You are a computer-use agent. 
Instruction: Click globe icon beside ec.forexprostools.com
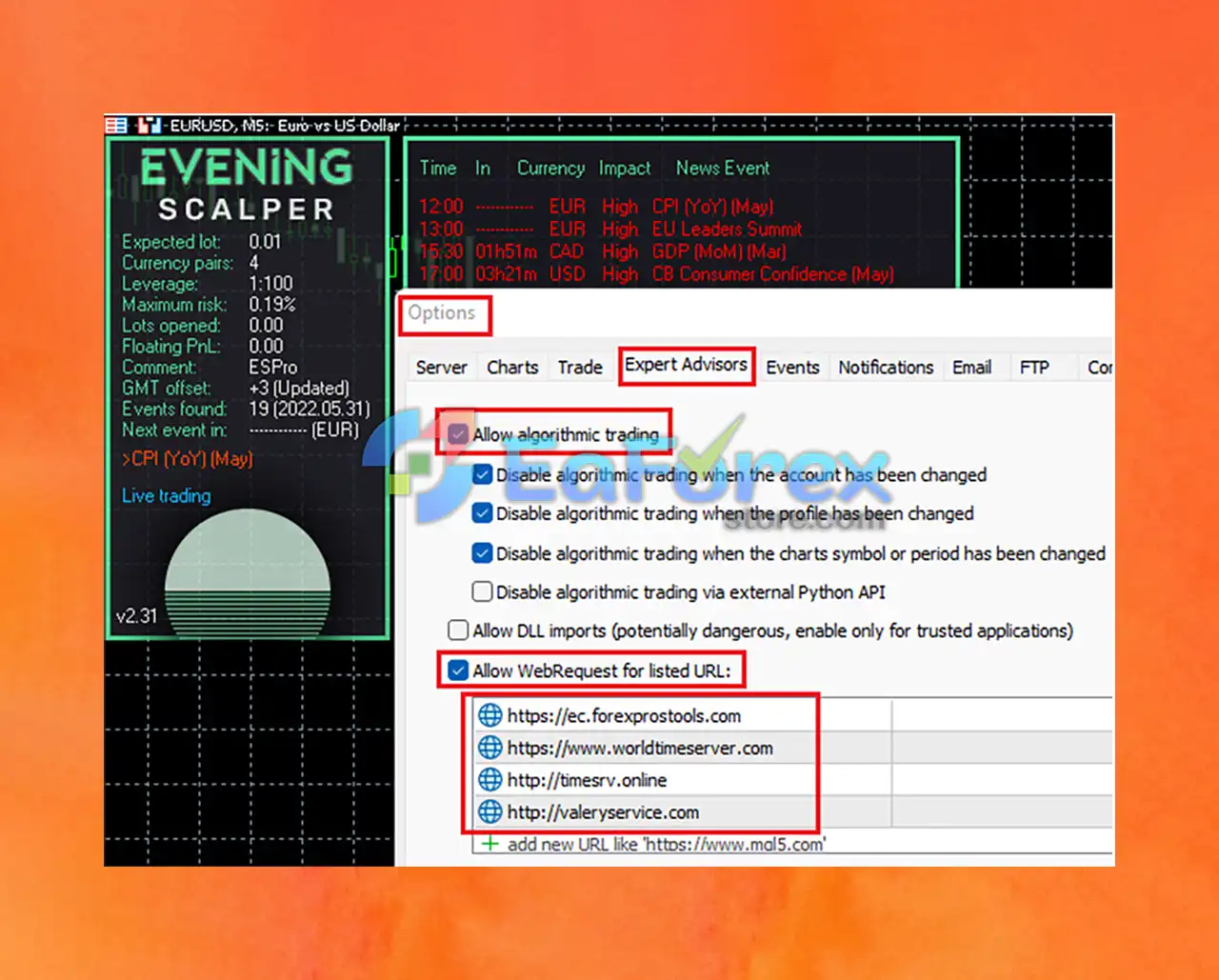coord(490,715)
